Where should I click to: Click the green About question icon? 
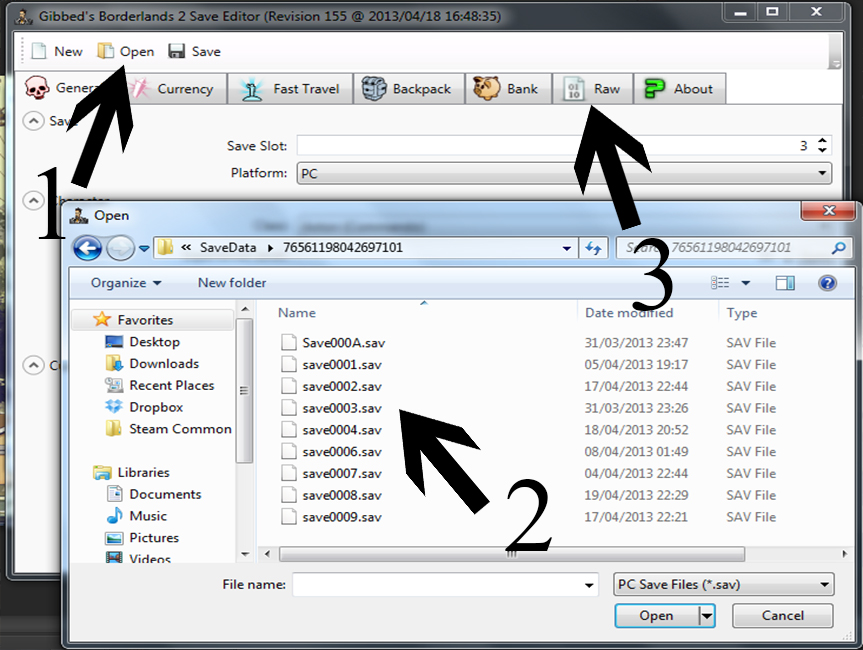pos(654,89)
